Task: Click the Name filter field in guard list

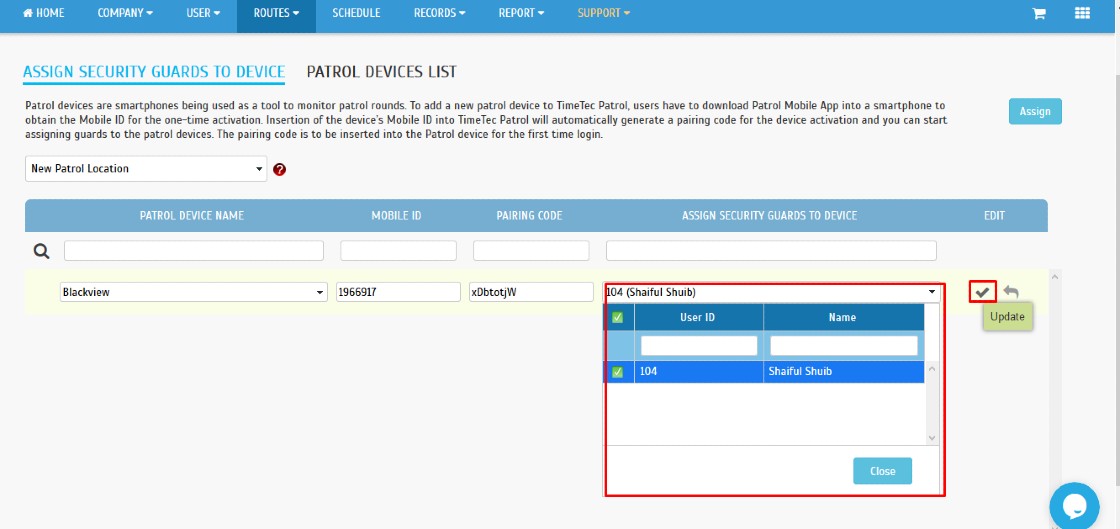Action: pos(844,346)
